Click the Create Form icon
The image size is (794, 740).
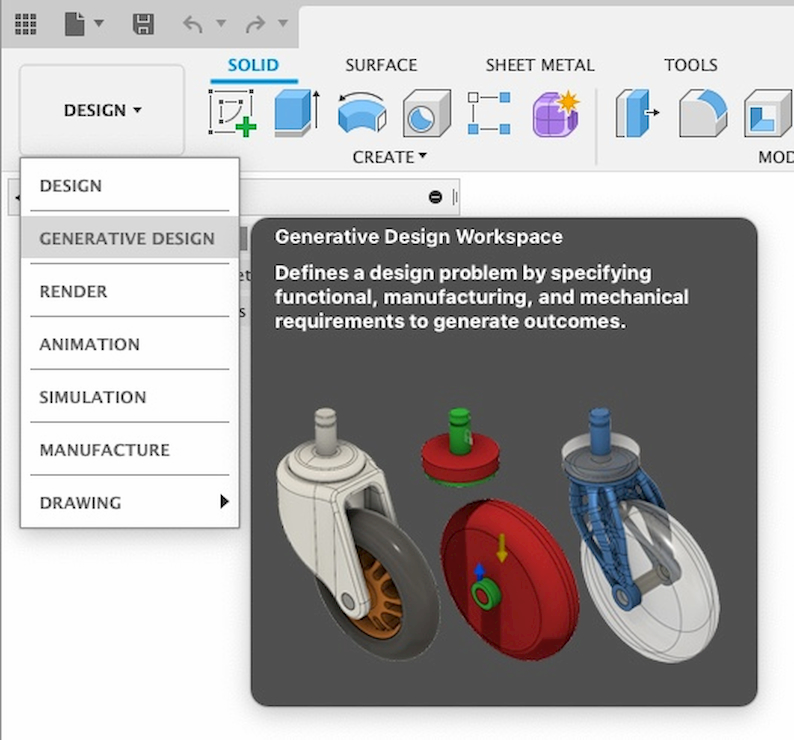(555, 112)
